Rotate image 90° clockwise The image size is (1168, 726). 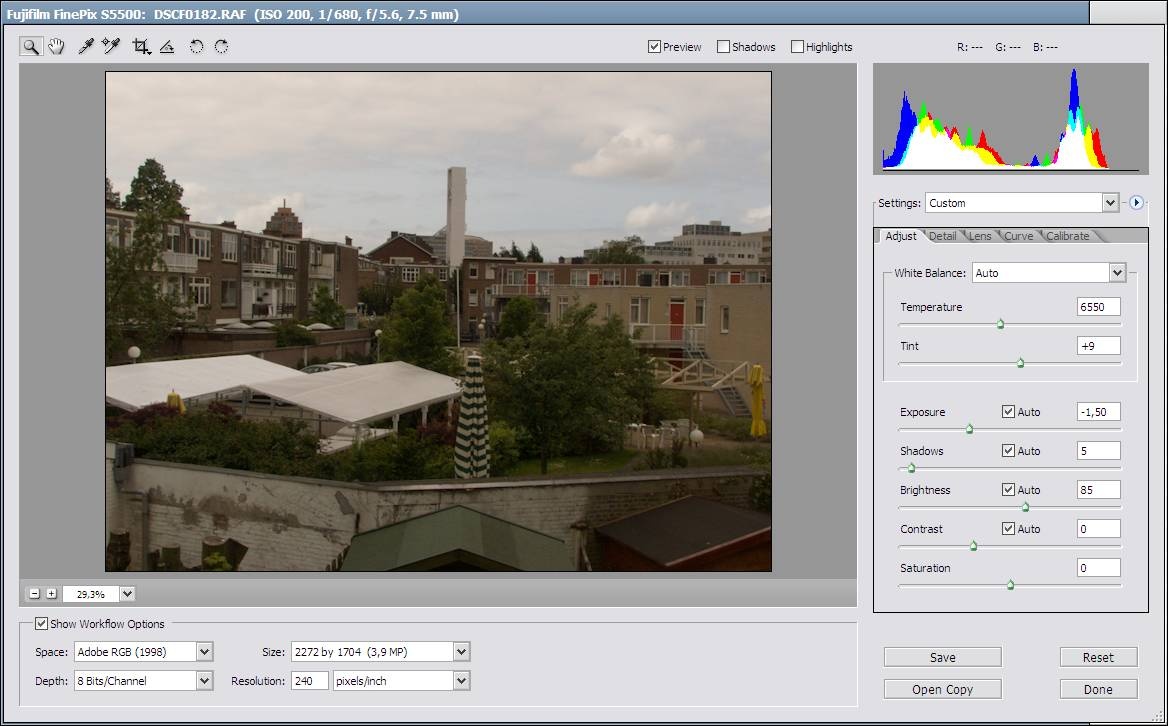point(221,46)
